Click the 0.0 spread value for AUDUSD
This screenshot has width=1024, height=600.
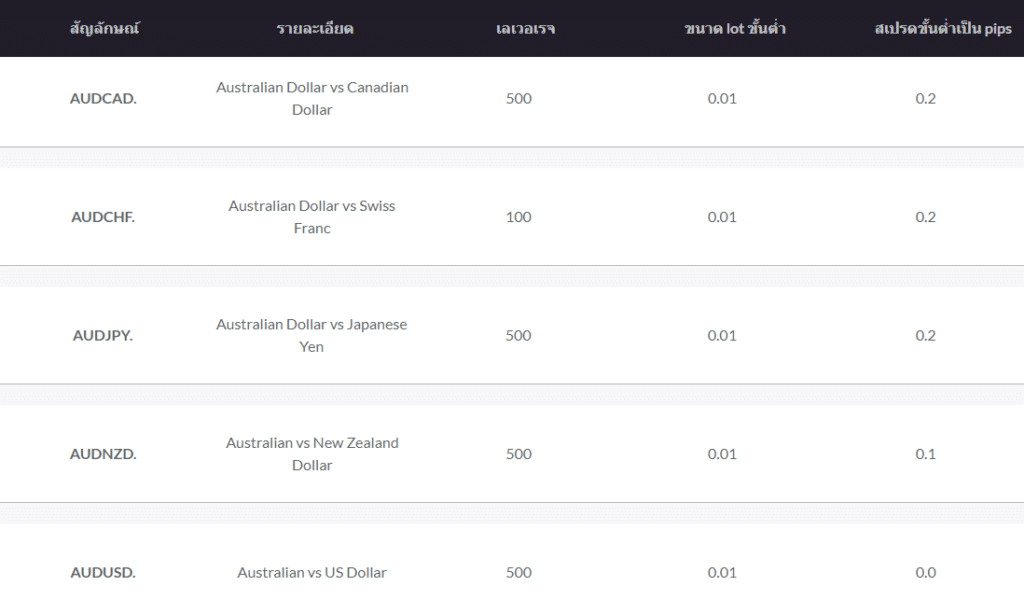(x=925, y=573)
